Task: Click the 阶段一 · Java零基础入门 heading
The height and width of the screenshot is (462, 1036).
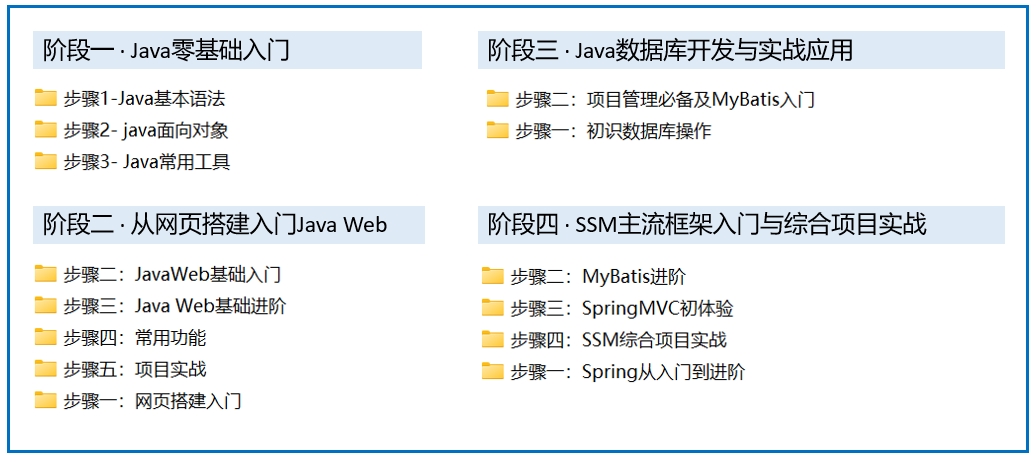Action: pyautogui.click(x=166, y=50)
